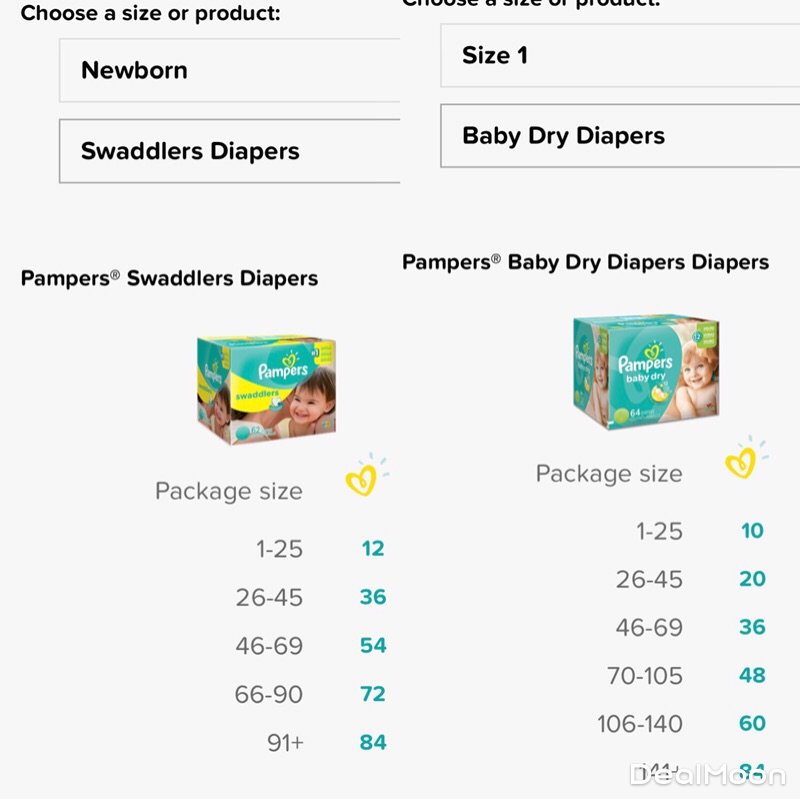800x799 pixels.
Task: Click the Pampers Swaddlers Diapers heading
Action: pyautogui.click(x=169, y=279)
